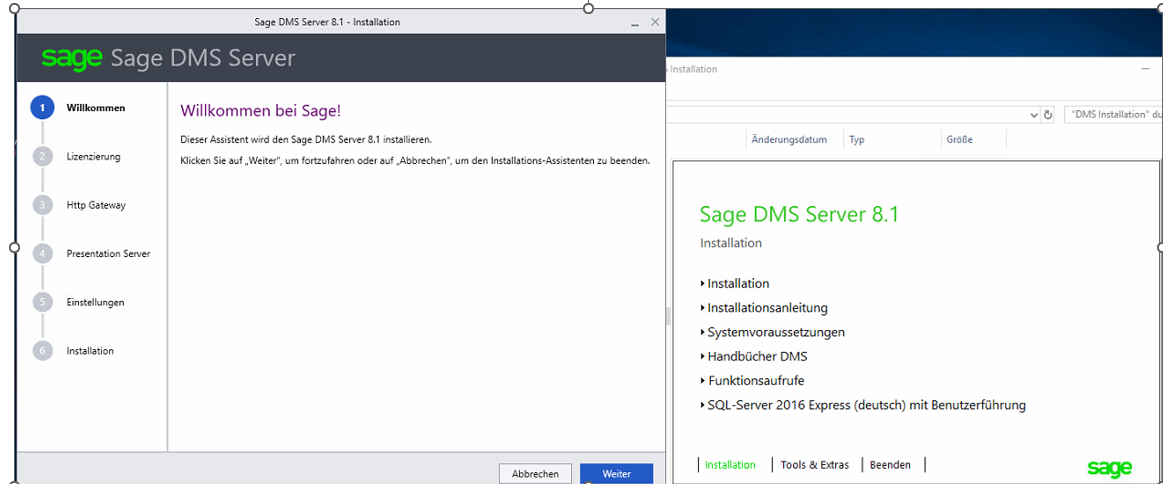The image size is (1163, 484).
Task: Click the refresh icon beside address bar
Action: [x=1048, y=115]
